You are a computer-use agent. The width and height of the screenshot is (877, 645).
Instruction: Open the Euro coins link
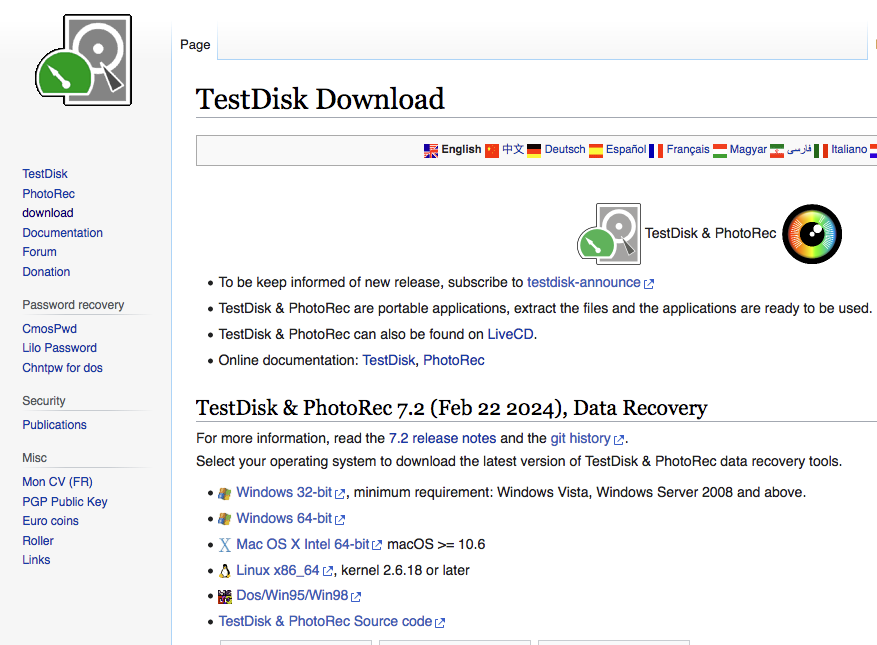click(x=50, y=521)
